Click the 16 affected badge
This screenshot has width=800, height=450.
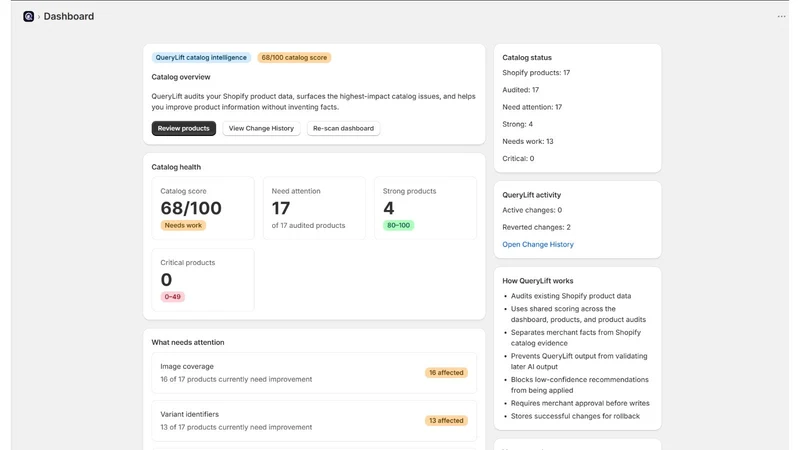(446, 373)
